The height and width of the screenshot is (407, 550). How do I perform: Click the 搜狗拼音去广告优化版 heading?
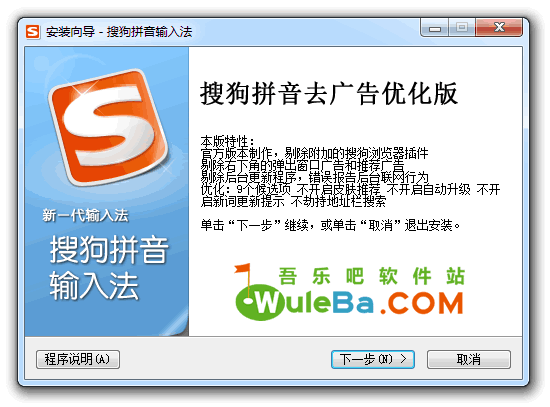329,94
